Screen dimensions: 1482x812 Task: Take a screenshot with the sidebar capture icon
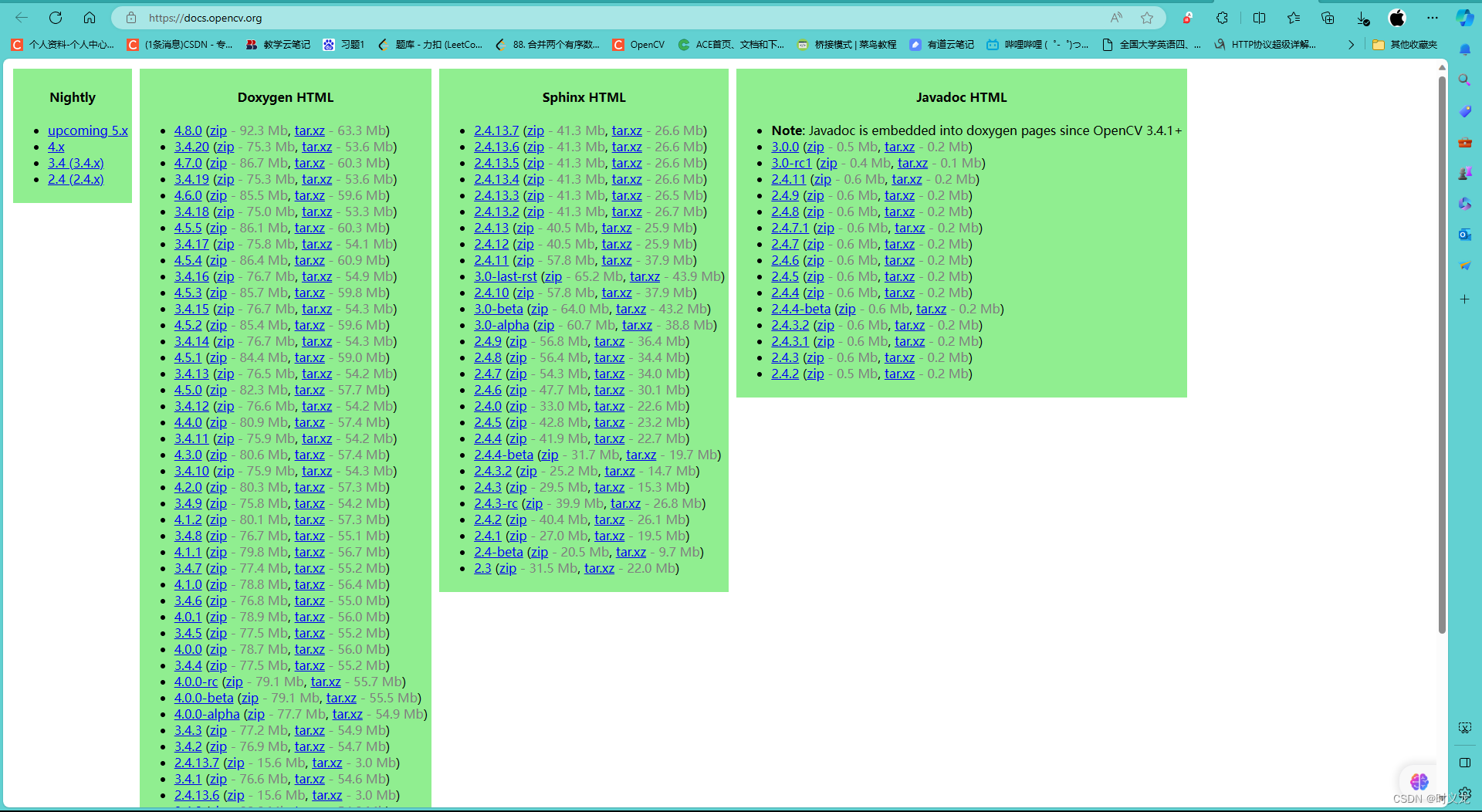1465,728
